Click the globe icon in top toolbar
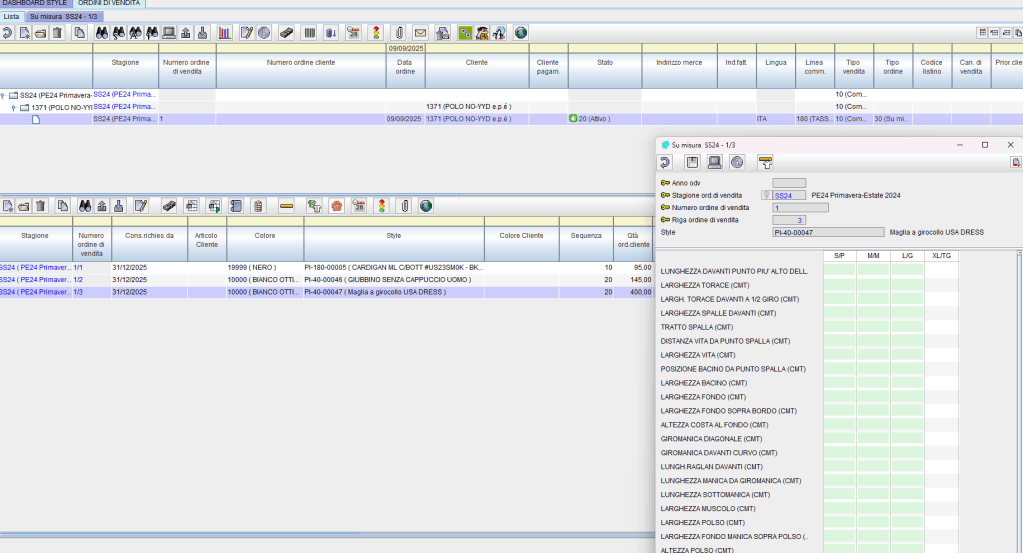This screenshot has height=553, width=1023. click(x=521, y=33)
